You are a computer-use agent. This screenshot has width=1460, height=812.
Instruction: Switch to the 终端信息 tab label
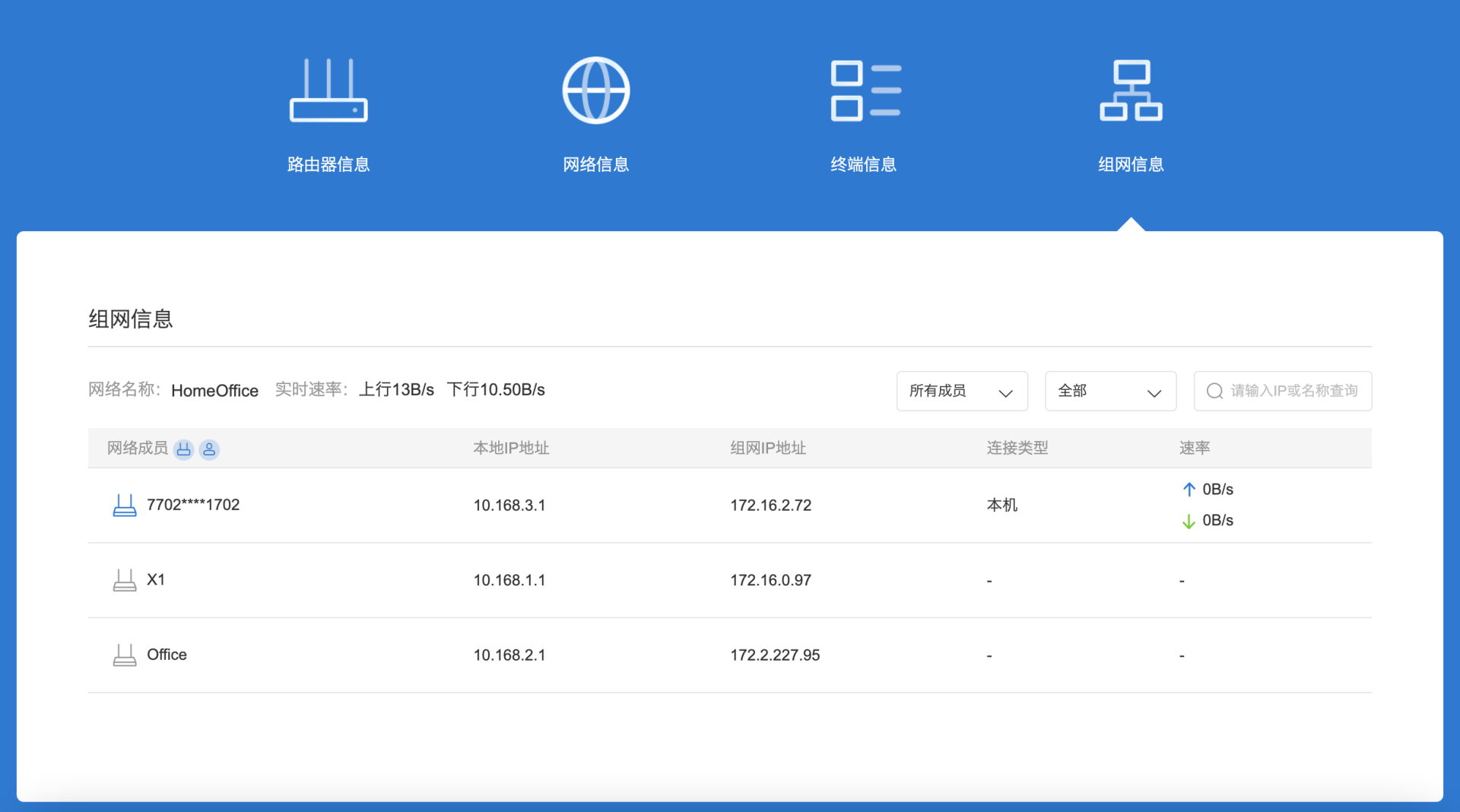pos(864,164)
